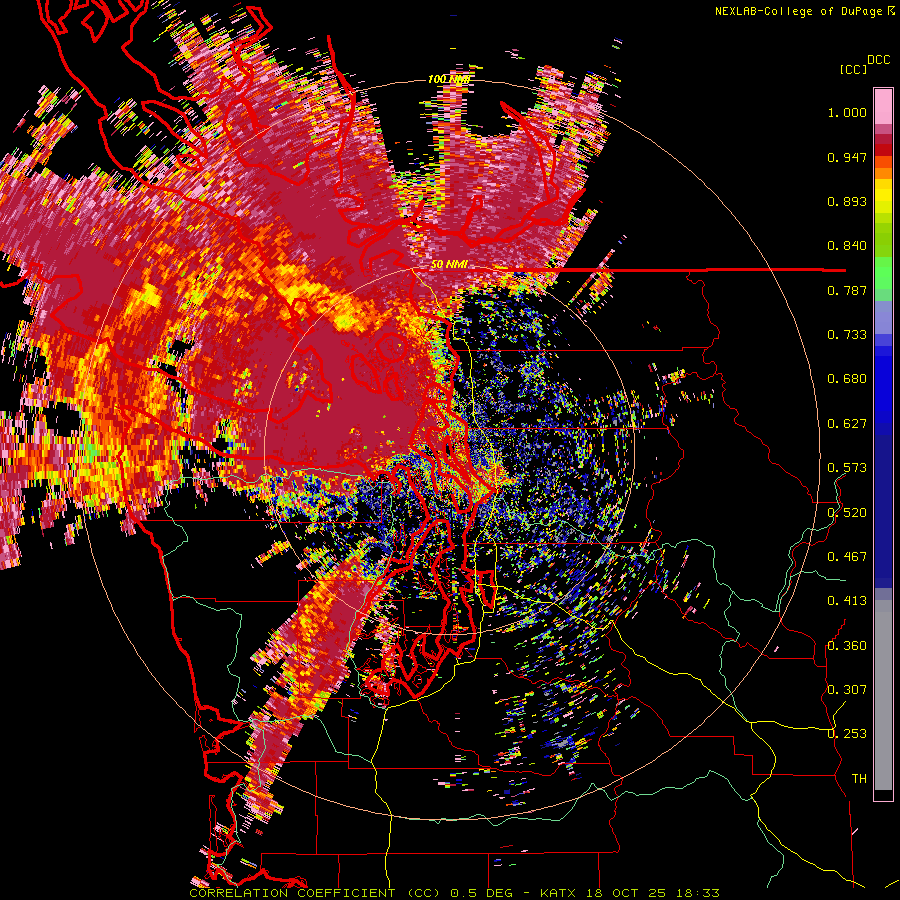Click the 0.307 value on the color scale
The height and width of the screenshot is (900, 900).
coord(847,690)
